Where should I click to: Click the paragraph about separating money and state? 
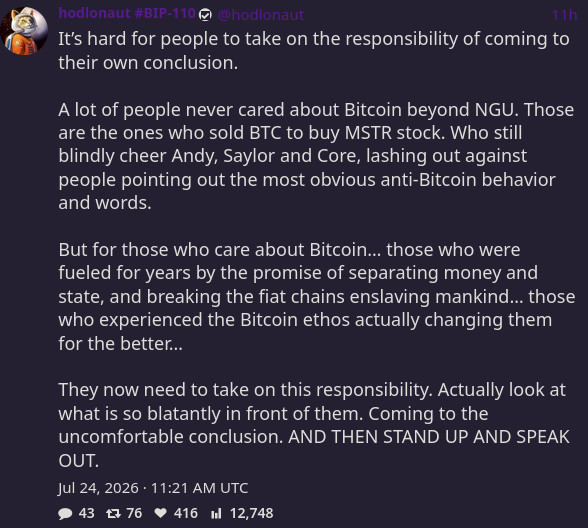coord(317,296)
